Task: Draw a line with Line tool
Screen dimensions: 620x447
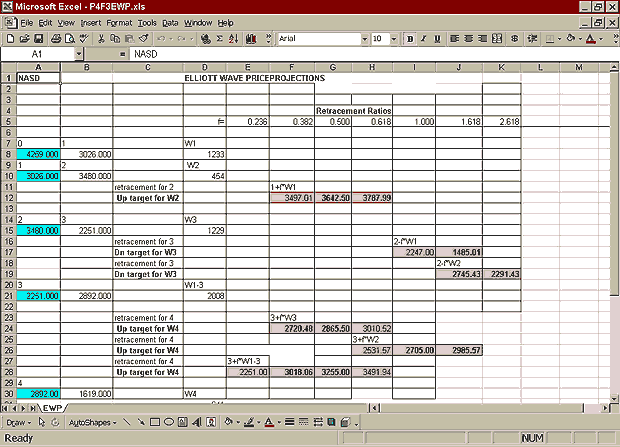Action: click(x=127, y=422)
